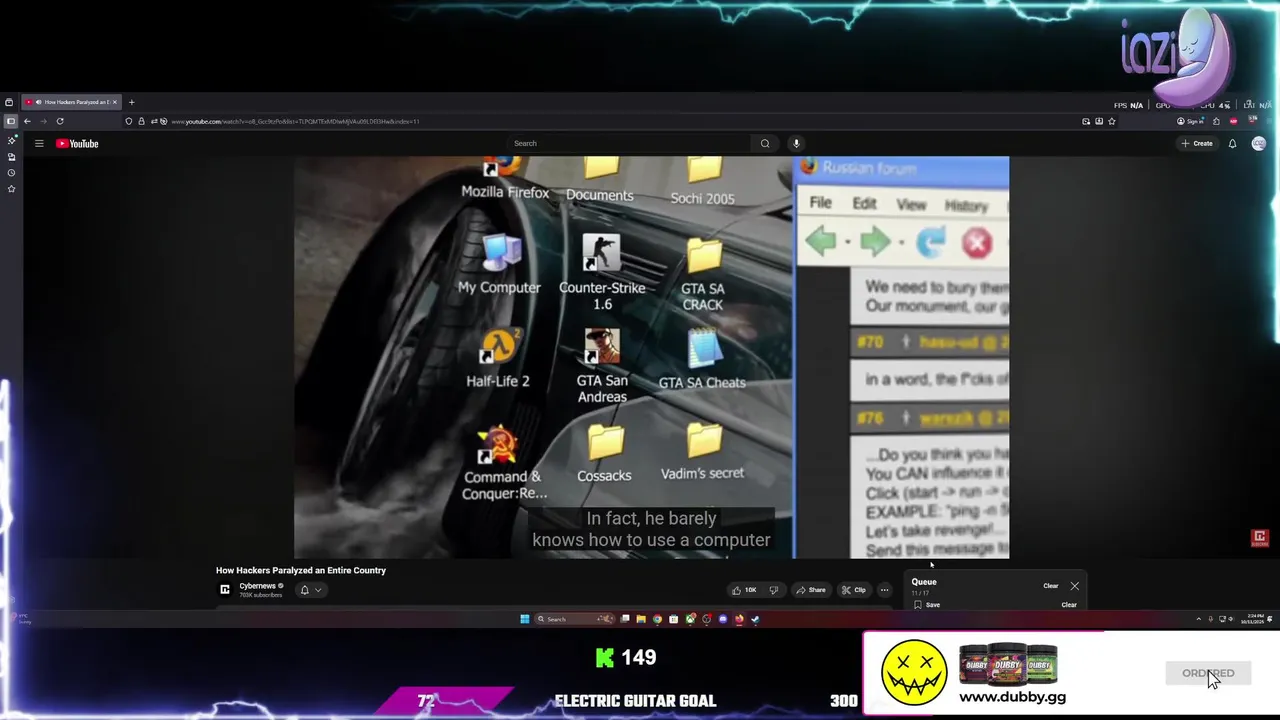Open a new browser tab with plus
The height and width of the screenshot is (720, 1280).
131,102
